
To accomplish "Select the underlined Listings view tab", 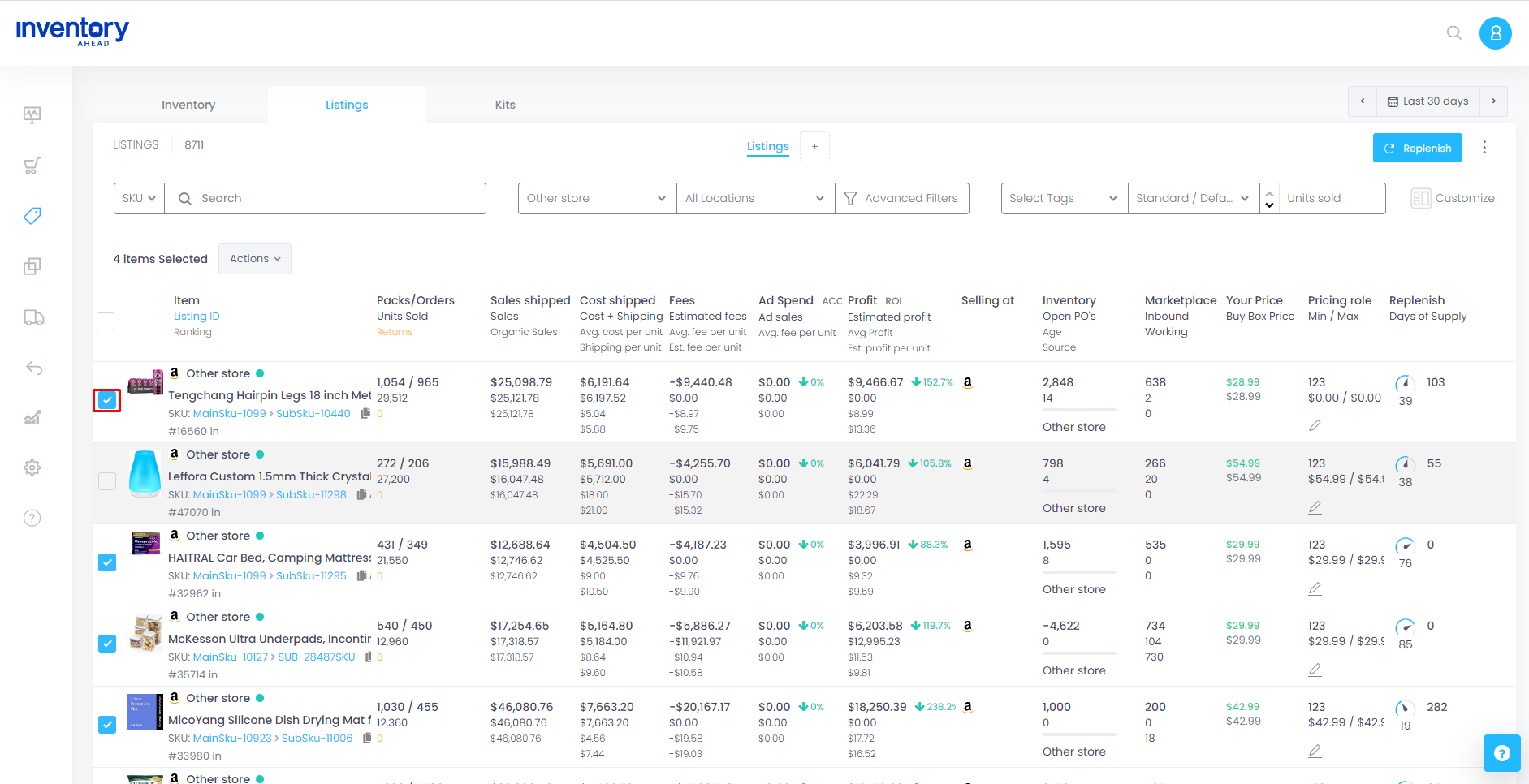I will [x=768, y=146].
